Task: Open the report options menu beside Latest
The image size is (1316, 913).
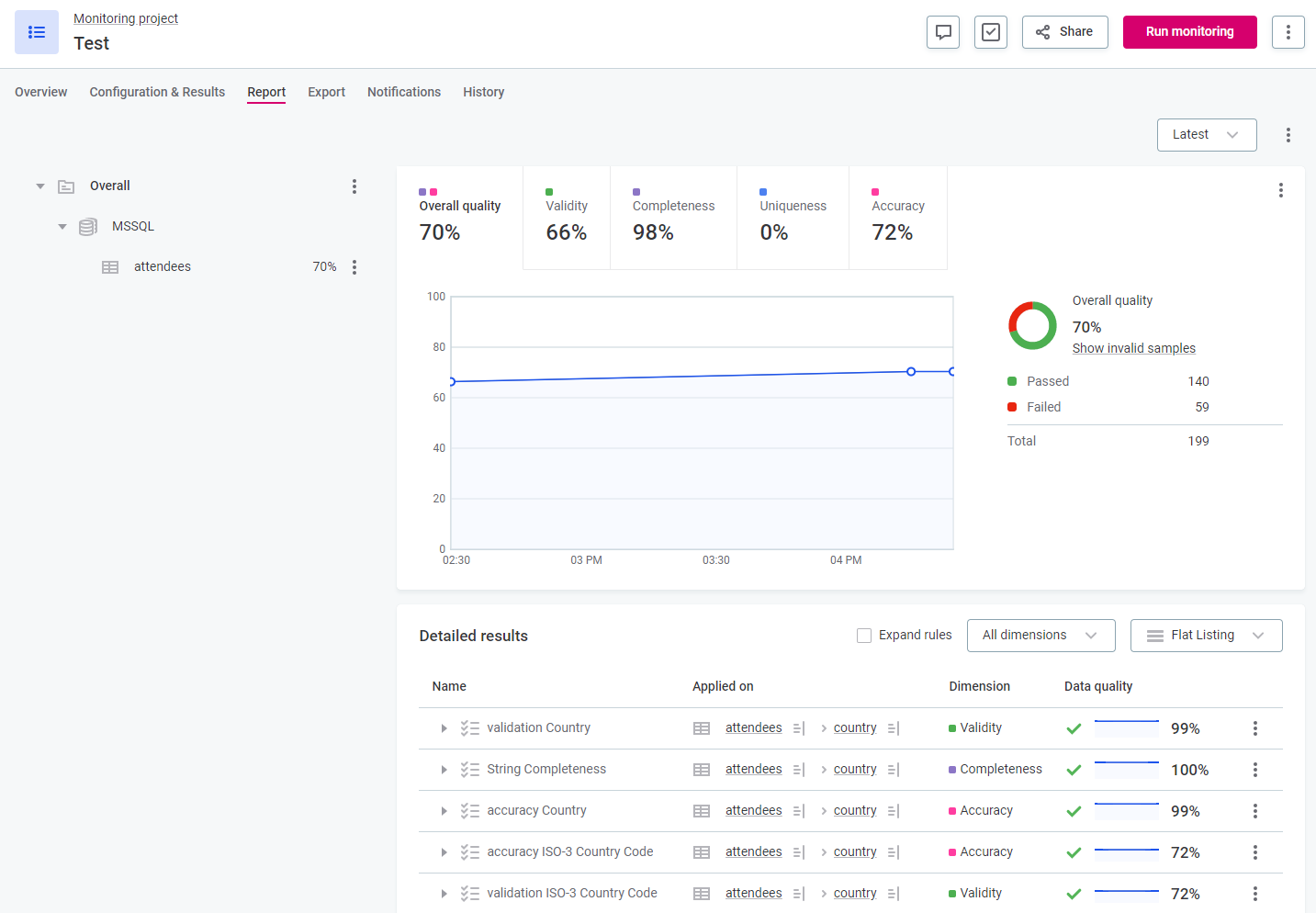Action: click(1288, 135)
